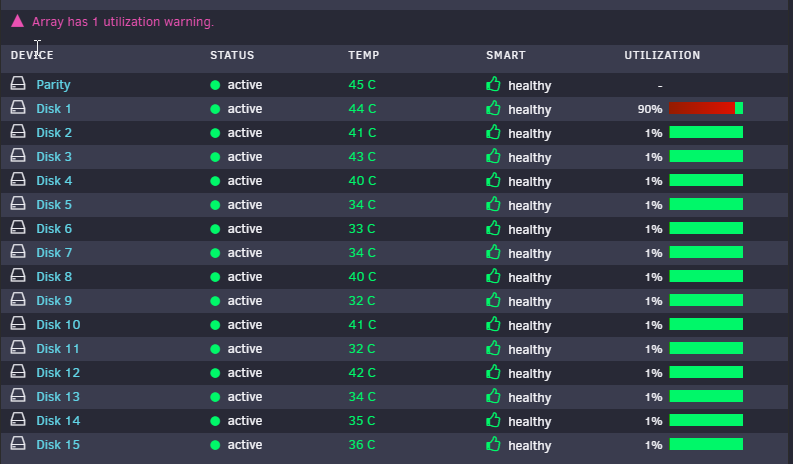Click the 43 C temperature for Disk 3

pyautogui.click(x=362, y=156)
